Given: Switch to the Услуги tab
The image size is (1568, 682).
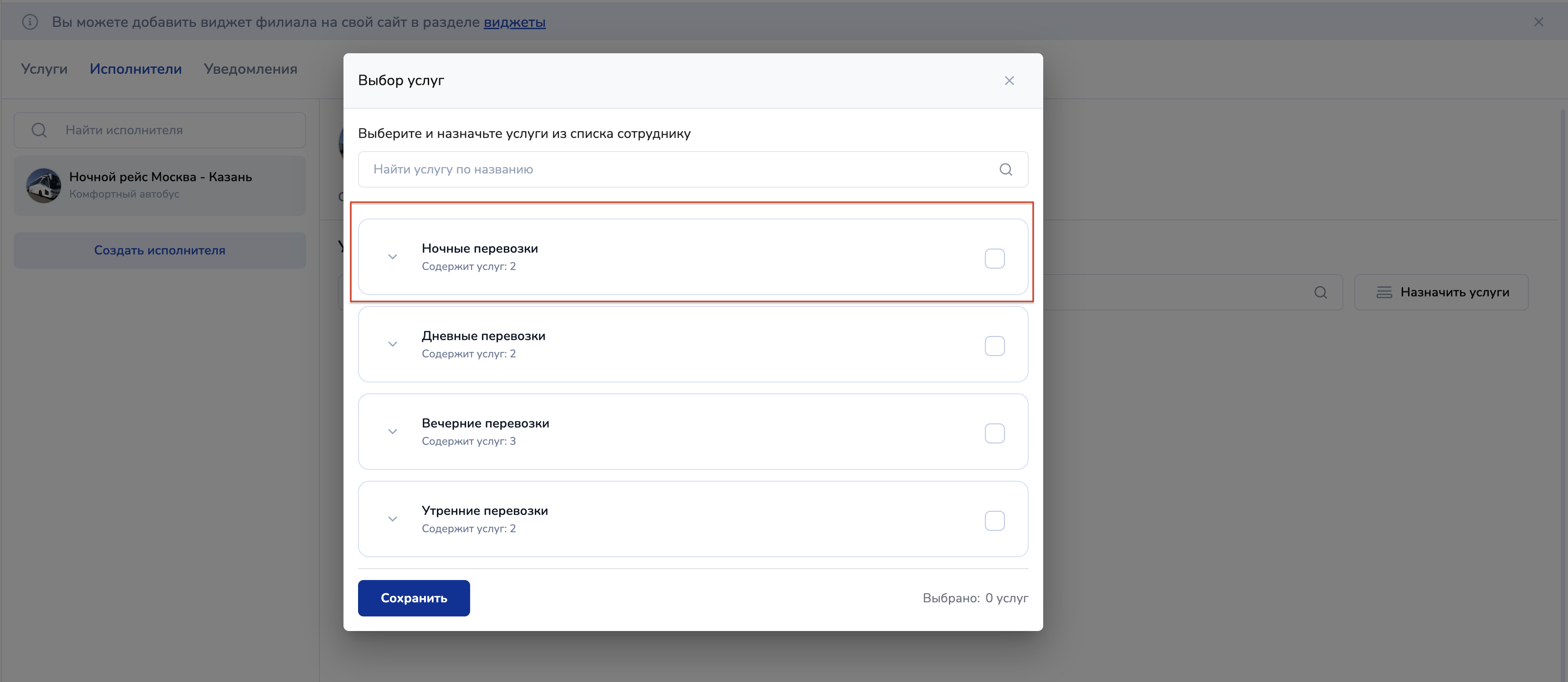Looking at the screenshot, I should click(44, 69).
